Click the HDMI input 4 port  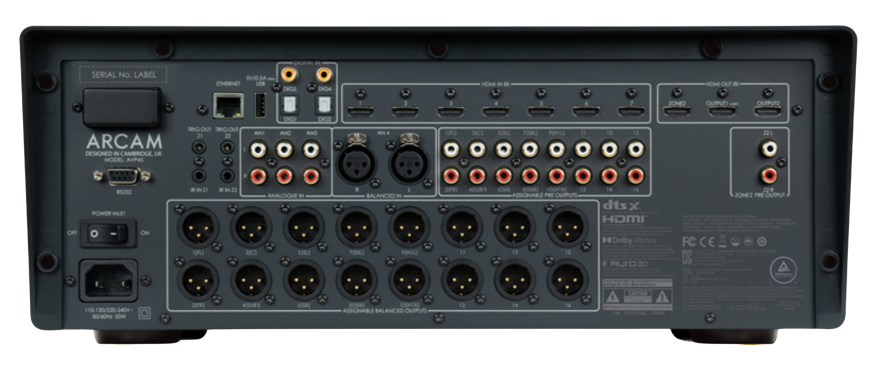(x=496, y=111)
